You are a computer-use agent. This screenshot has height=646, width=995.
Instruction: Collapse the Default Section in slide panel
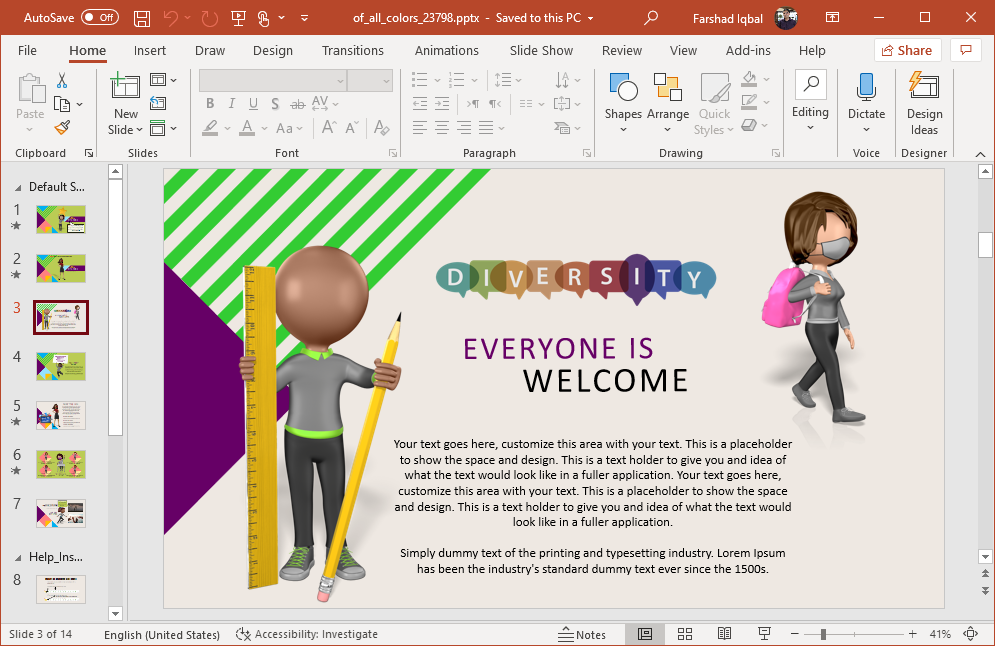[x=19, y=187]
